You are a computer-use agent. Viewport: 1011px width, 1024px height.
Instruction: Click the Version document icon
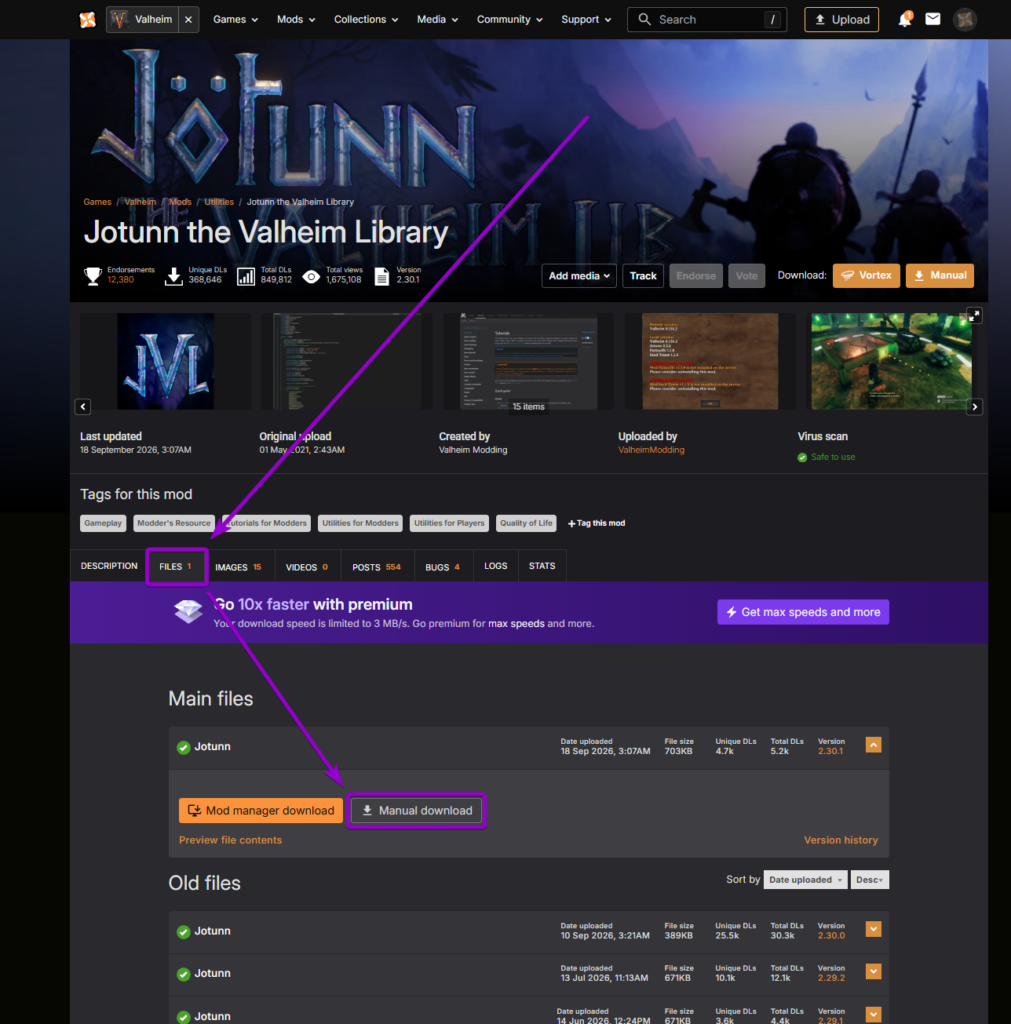pyautogui.click(x=381, y=276)
